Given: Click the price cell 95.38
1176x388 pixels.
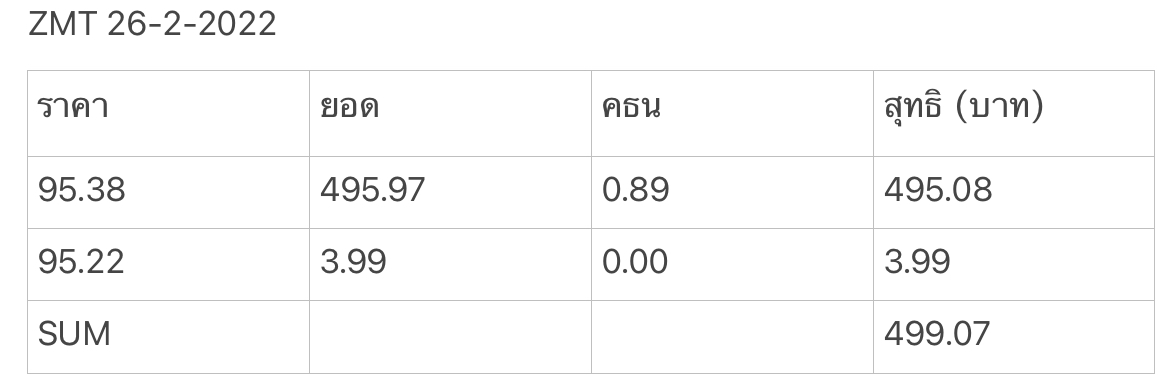Looking at the screenshot, I should point(169,193).
